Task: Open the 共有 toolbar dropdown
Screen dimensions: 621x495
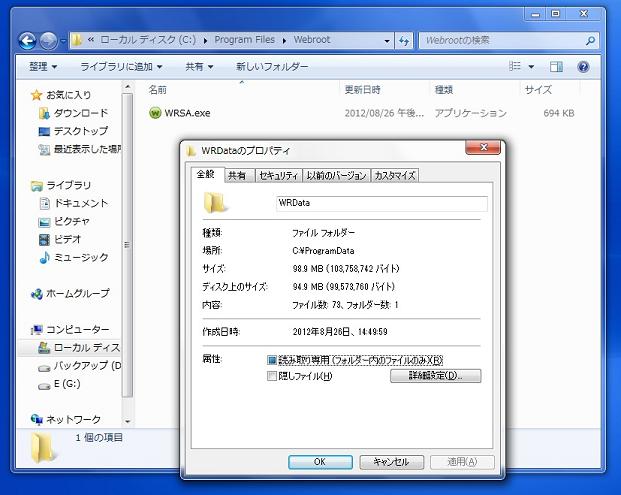Action: click(199, 67)
